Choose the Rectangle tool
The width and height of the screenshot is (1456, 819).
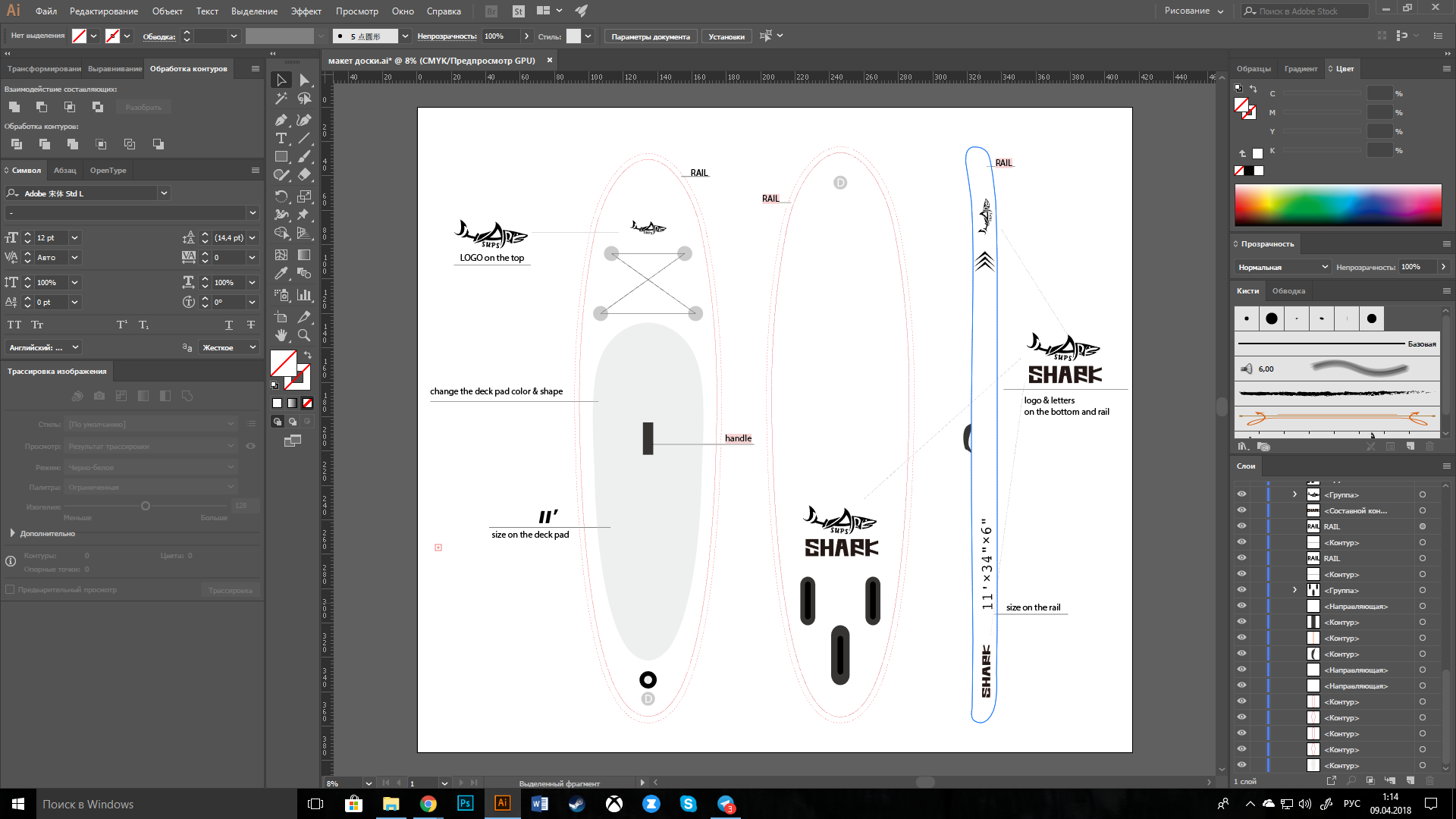[x=281, y=156]
